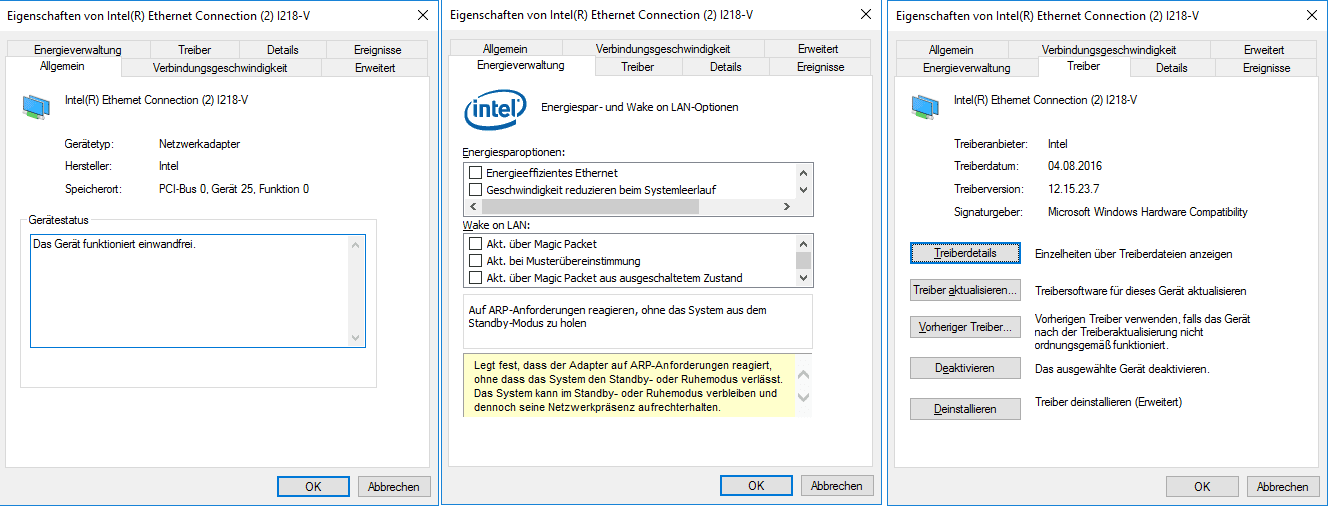Click driver date 04.08.2016

(x=1075, y=166)
